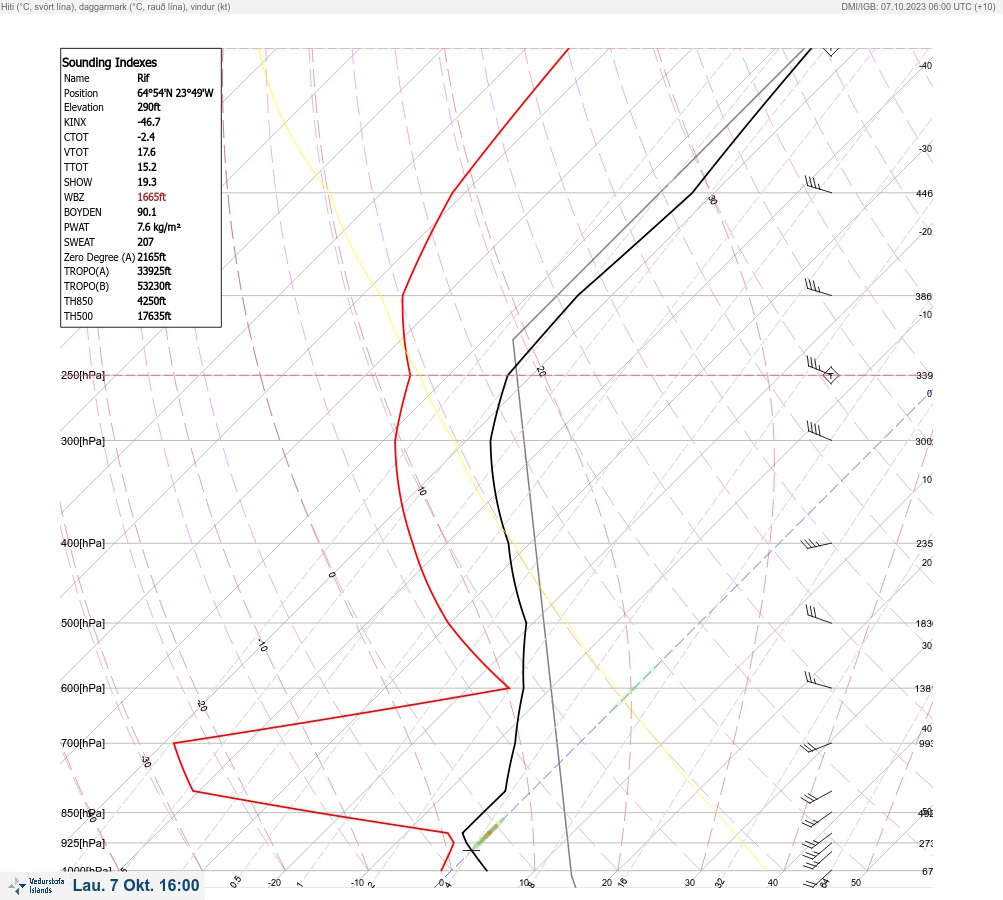This screenshot has height=900, width=1003.
Task: Click the CTOT value -2.4
Action: tap(146, 137)
